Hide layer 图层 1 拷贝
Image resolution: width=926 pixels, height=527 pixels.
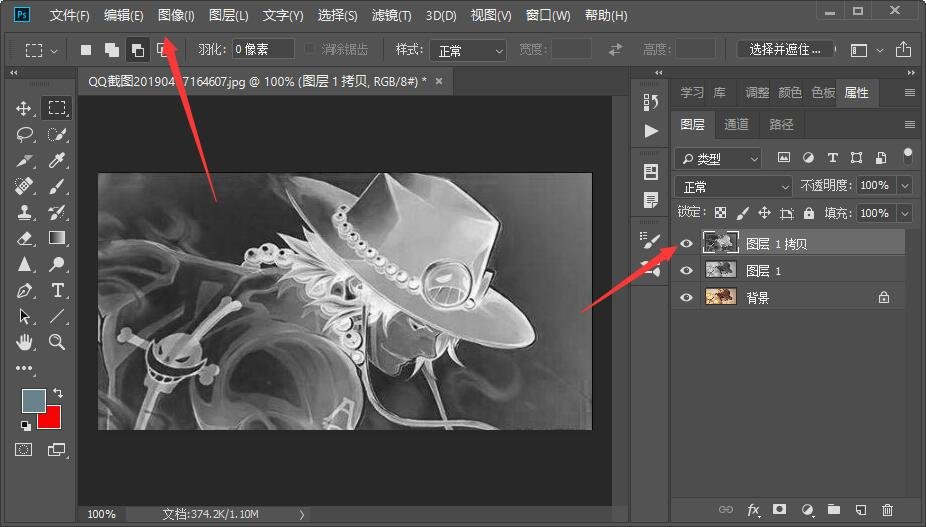tap(686, 243)
